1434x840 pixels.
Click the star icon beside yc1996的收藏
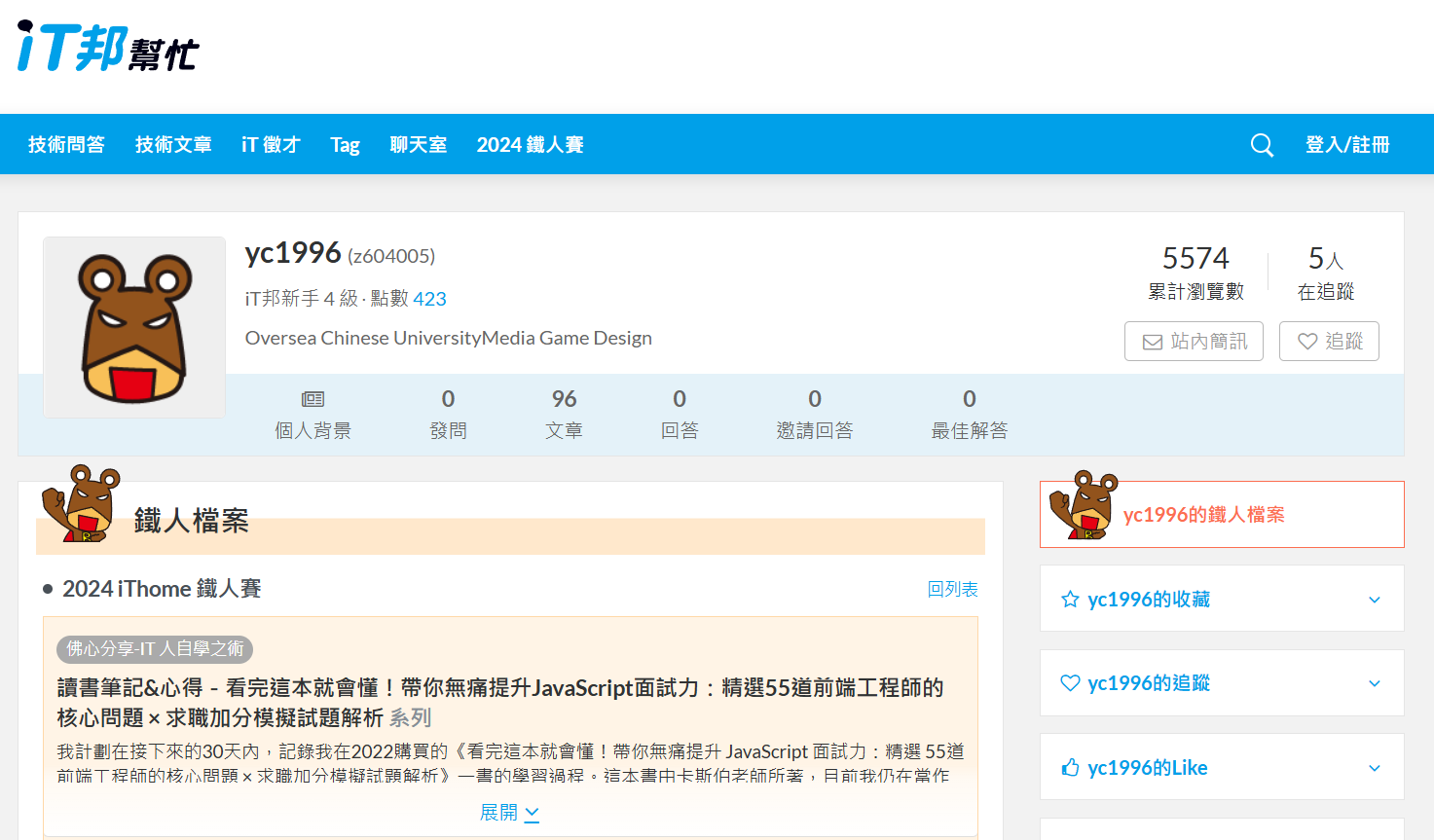coord(1070,600)
